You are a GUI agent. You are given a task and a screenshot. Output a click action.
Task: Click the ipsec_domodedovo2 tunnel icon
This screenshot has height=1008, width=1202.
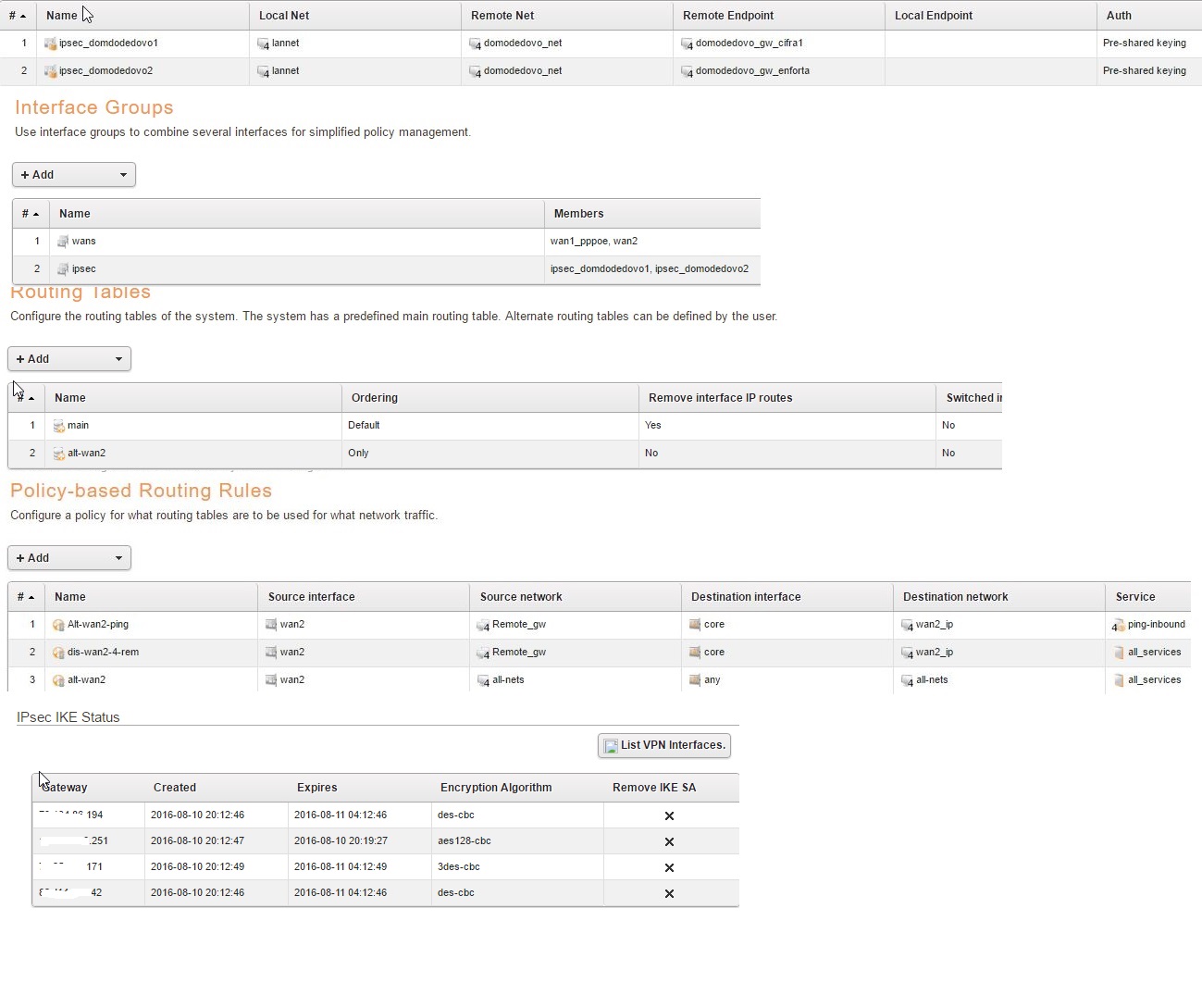[51, 71]
